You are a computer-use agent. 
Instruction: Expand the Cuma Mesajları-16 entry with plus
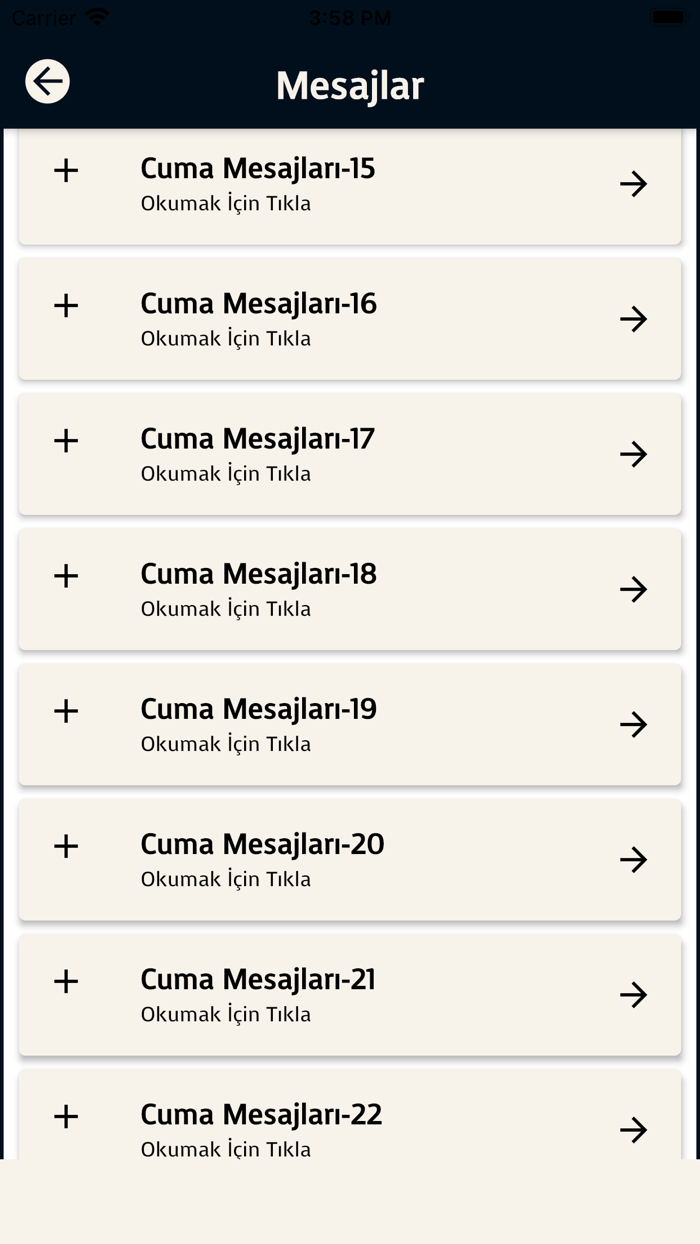65,305
